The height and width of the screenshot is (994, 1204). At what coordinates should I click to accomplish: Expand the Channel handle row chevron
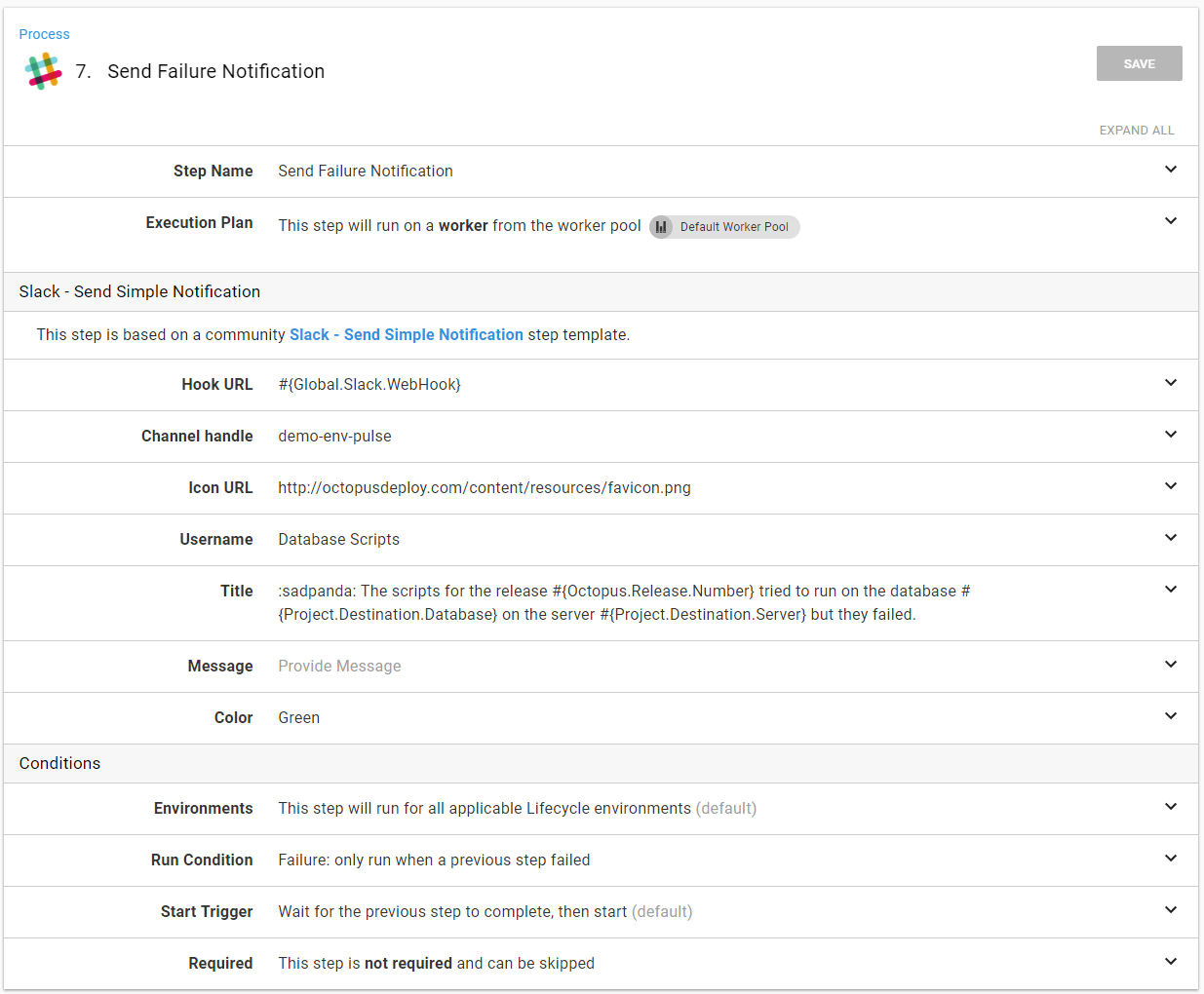1170,435
